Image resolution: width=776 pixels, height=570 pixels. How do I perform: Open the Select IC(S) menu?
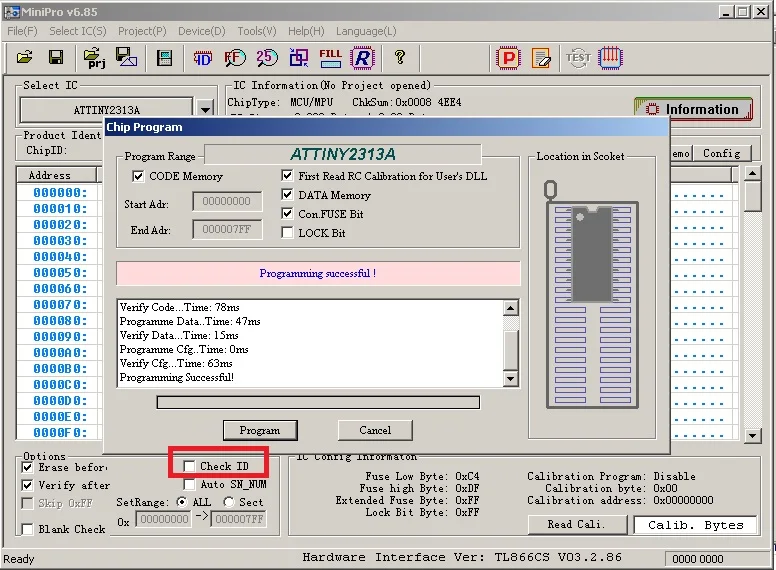pyautogui.click(x=78, y=31)
